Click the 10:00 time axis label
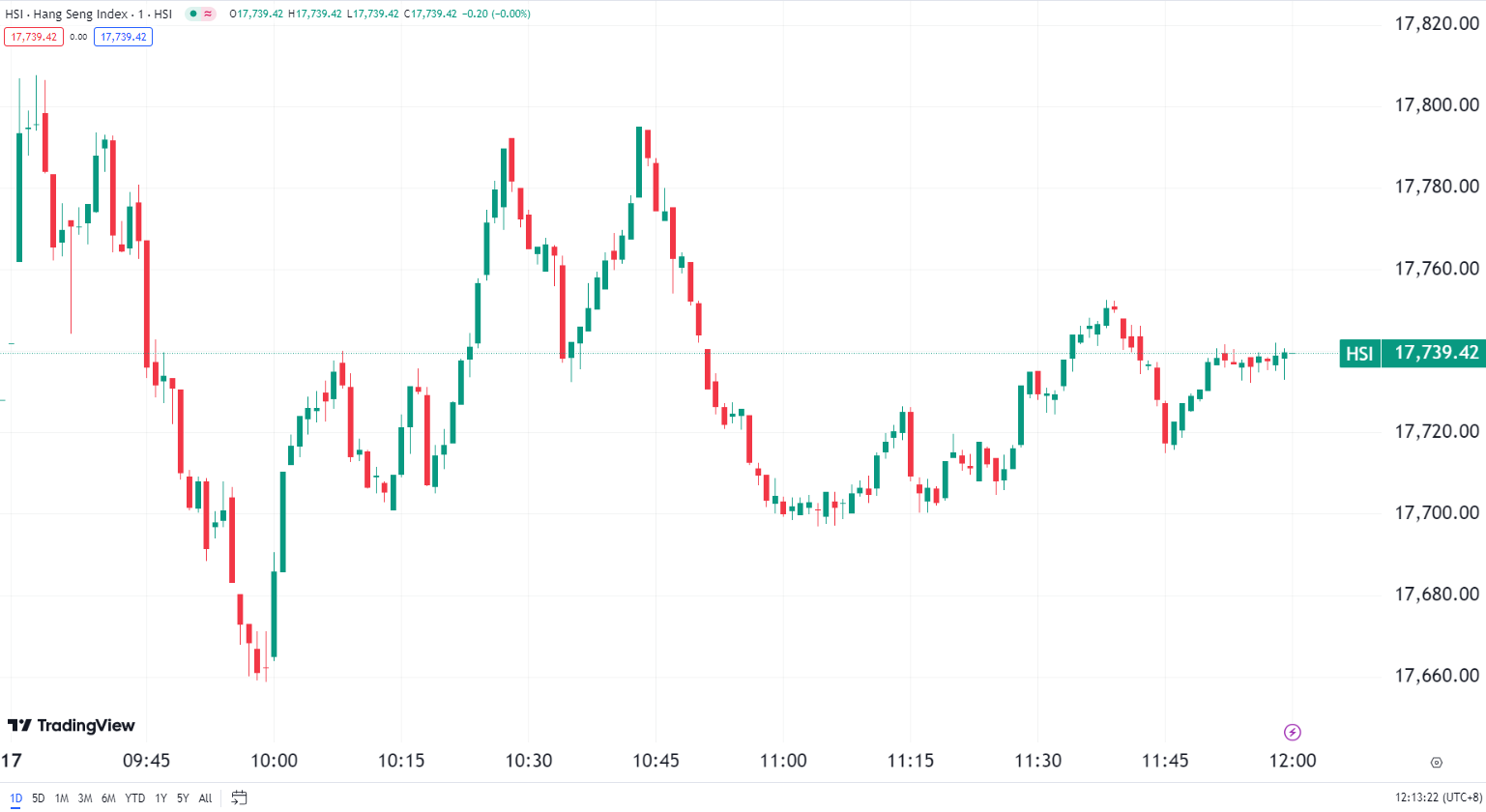 274,761
